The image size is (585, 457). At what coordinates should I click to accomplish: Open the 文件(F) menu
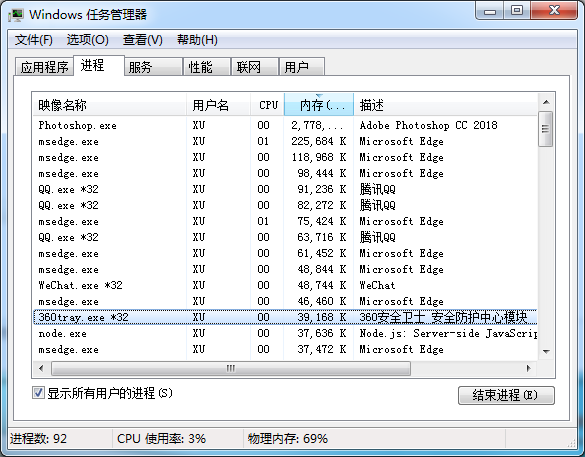pyautogui.click(x=34, y=40)
